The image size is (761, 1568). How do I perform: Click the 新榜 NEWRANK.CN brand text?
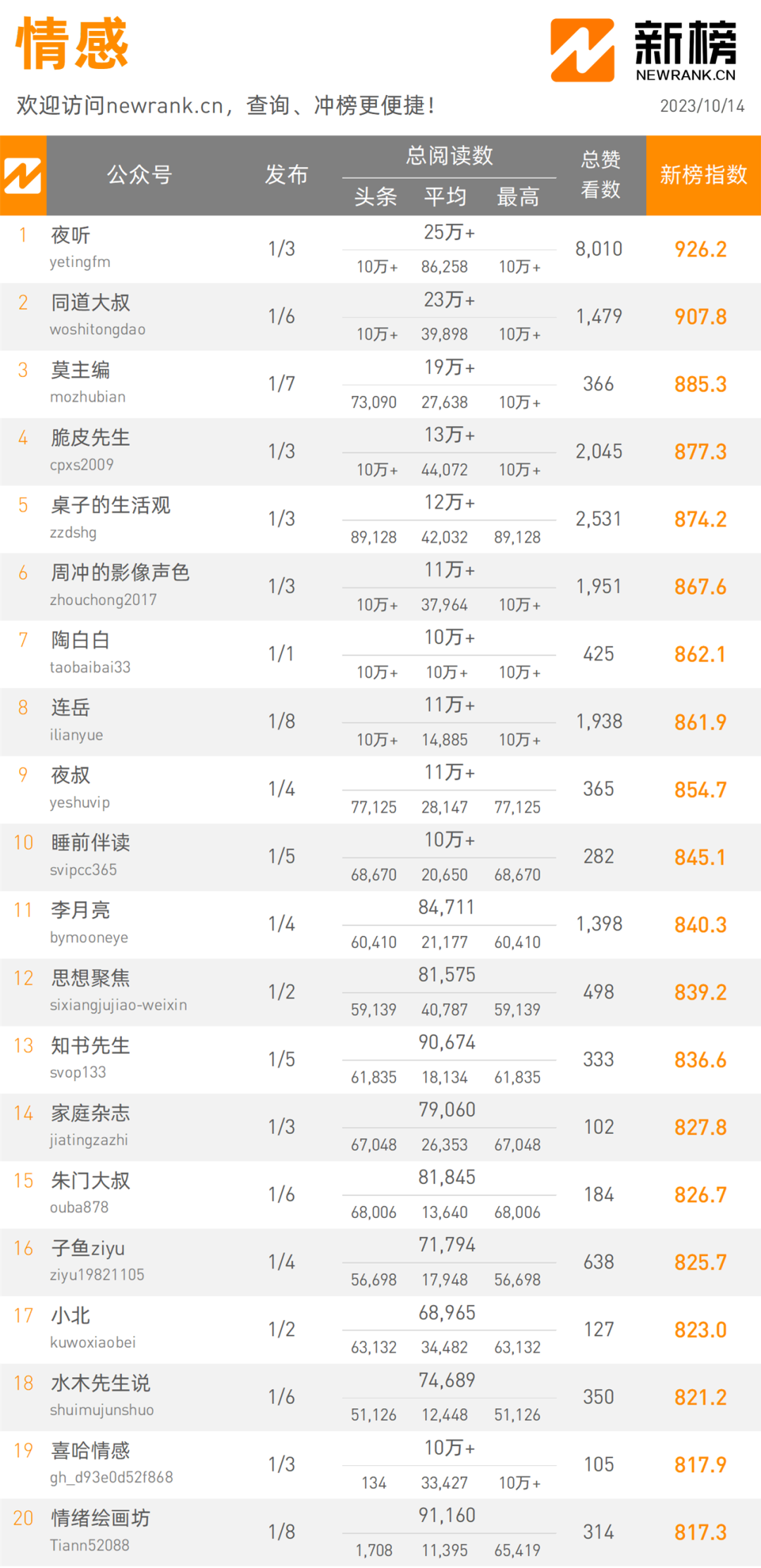686,51
